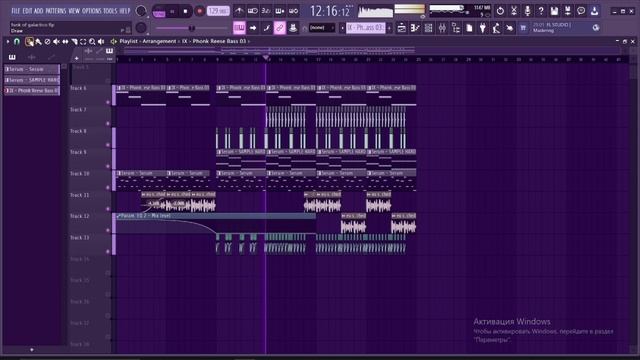Click the stop playback button
Screen dimensions: 640x360
coord(185,11)
